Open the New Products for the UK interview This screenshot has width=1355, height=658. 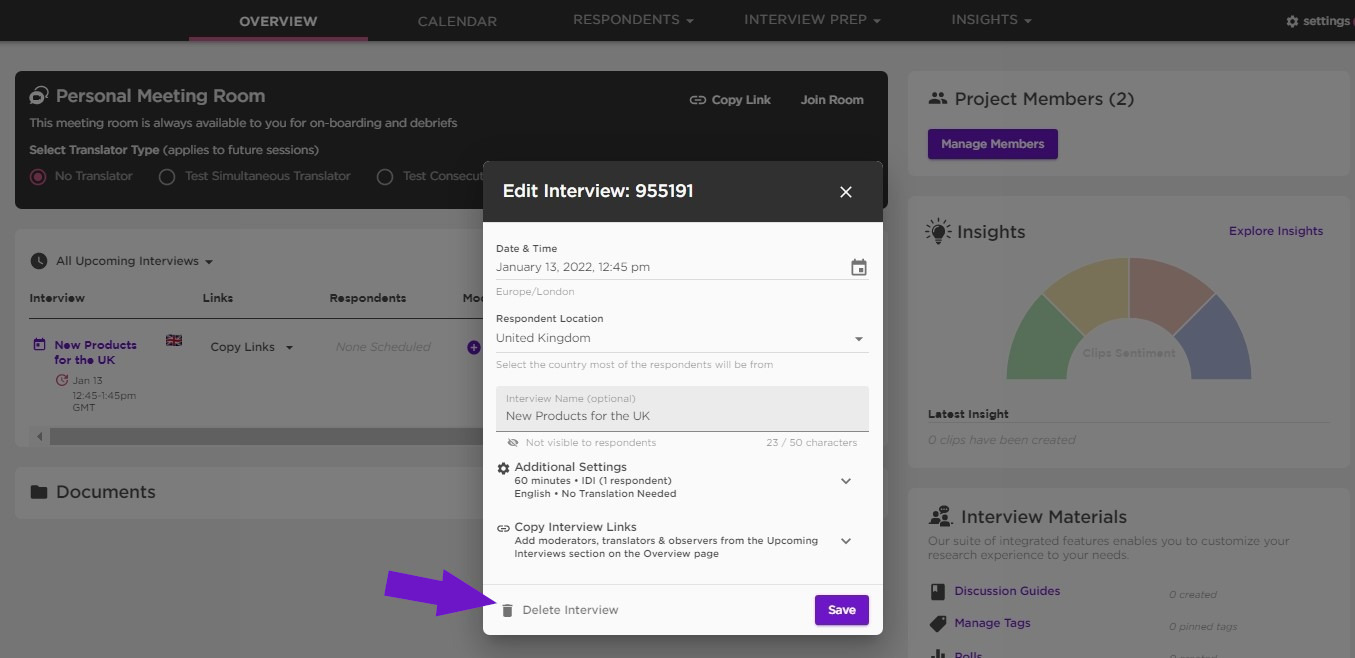95,352
